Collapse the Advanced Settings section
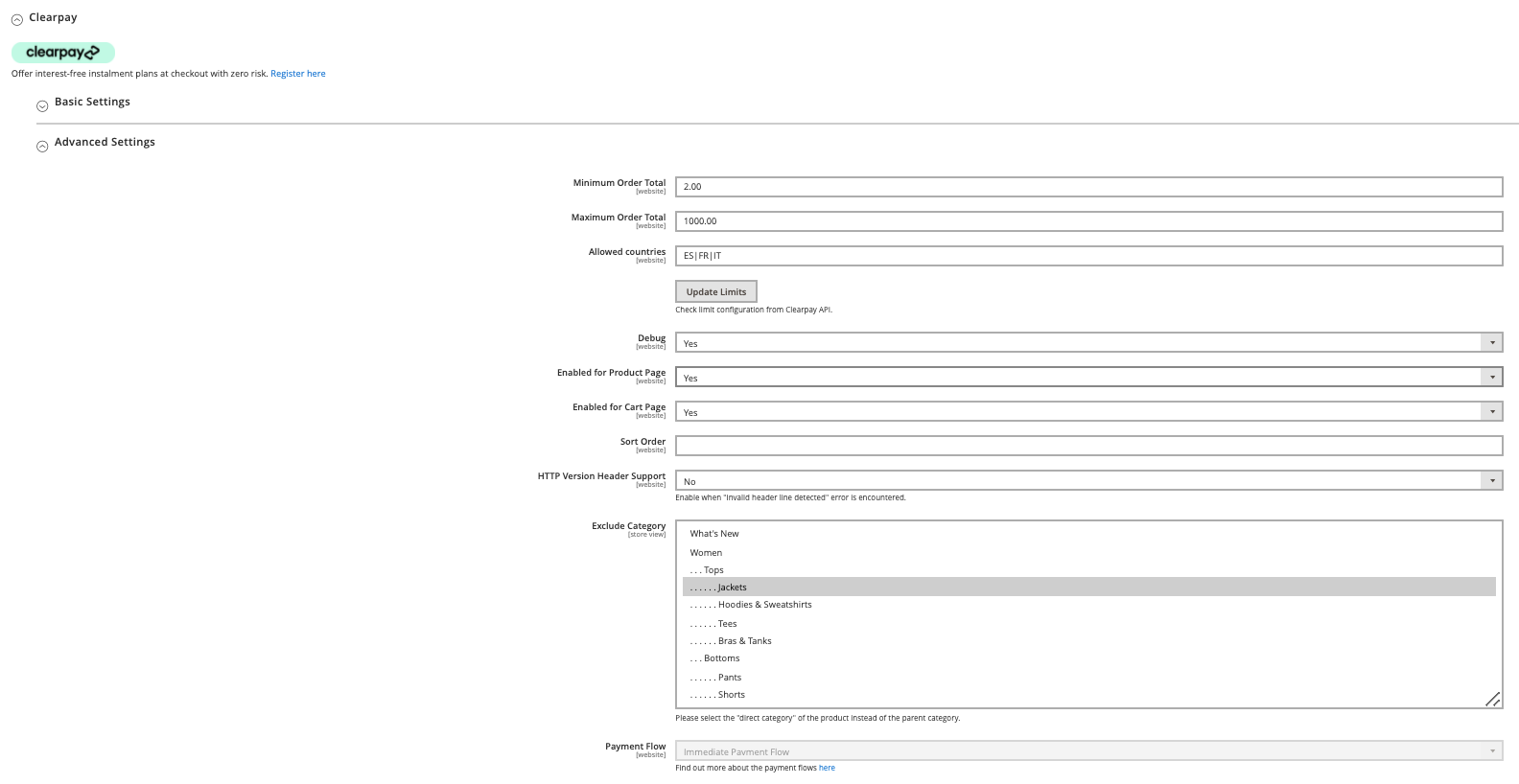Image resolution: width=1519 pixels, height=784 pixels. pos(105,142)
